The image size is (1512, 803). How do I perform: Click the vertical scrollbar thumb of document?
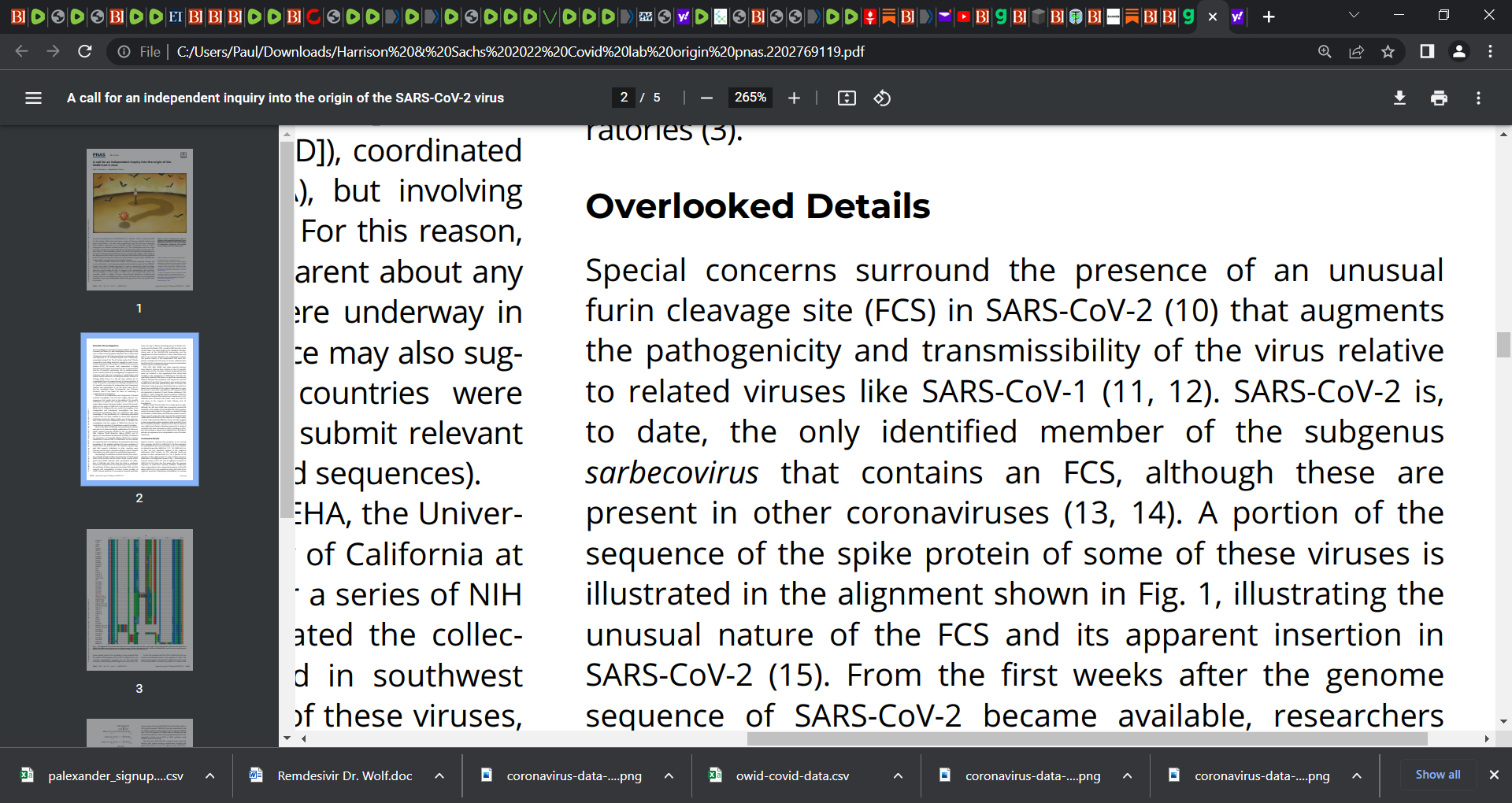click(1503, 345)
